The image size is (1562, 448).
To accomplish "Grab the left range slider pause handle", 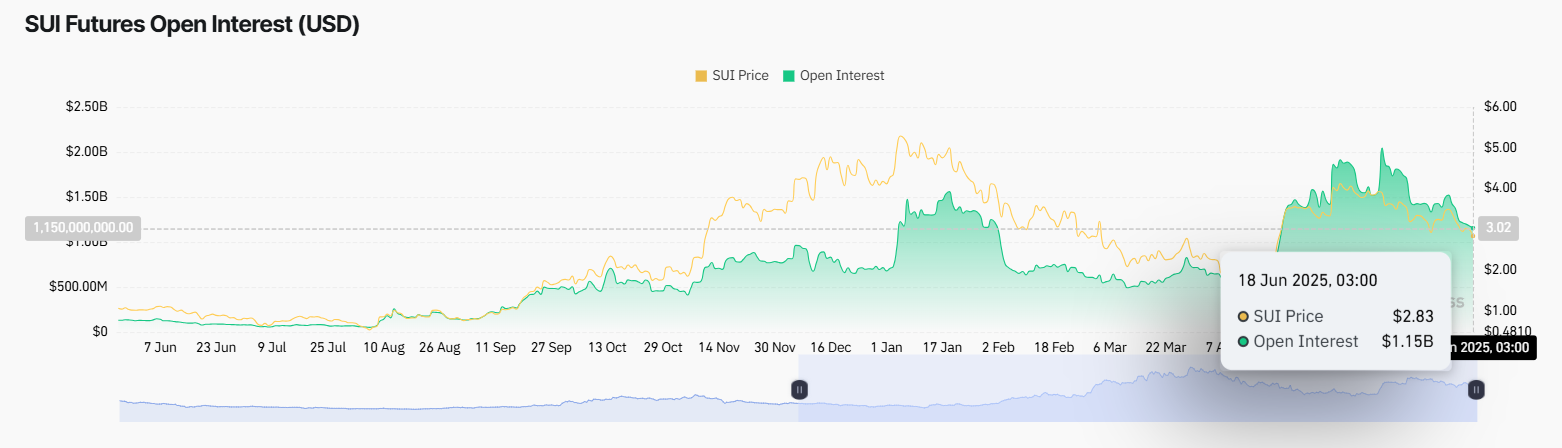I will pyautogui.click(x=799, y=390).
